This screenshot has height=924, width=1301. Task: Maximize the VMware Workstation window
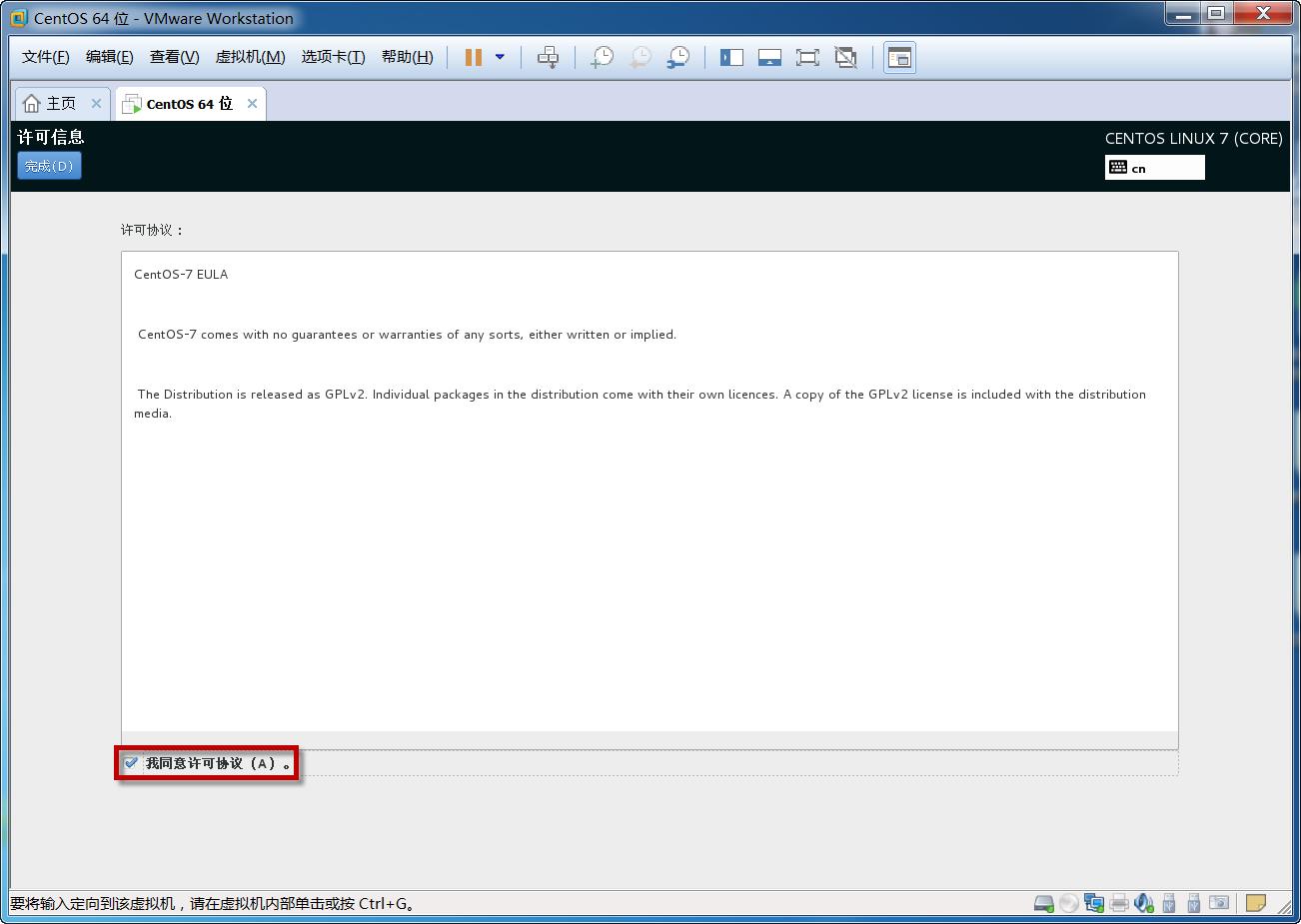1216,14
